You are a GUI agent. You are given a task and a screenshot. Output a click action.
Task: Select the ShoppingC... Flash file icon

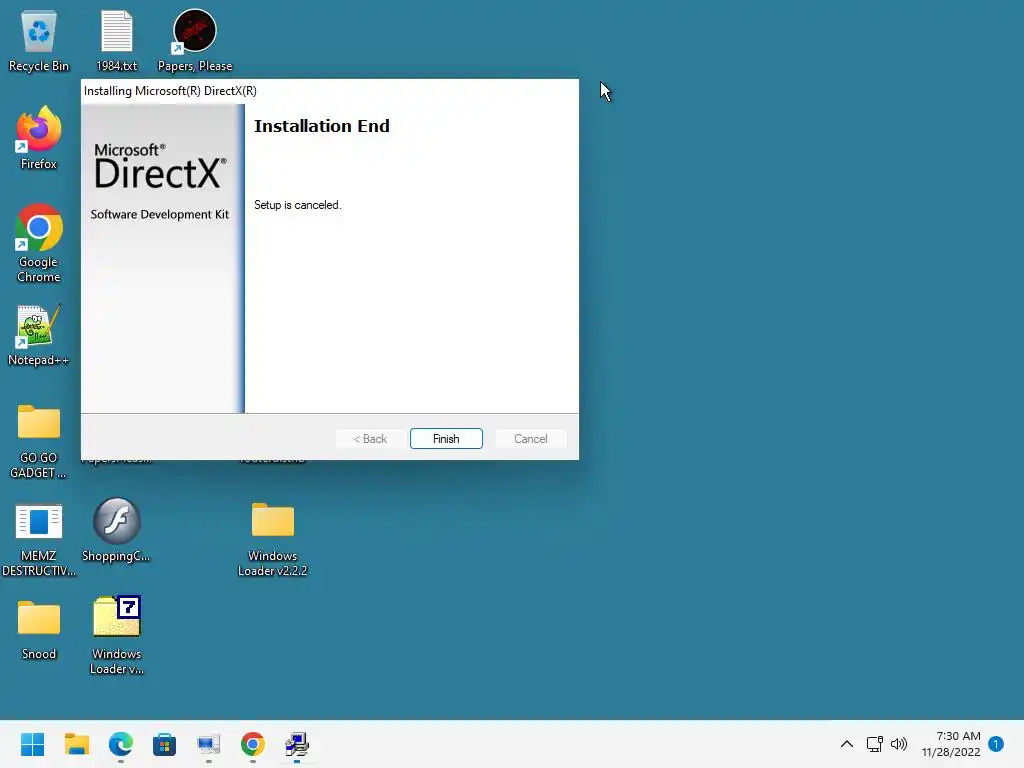(116, 530)
